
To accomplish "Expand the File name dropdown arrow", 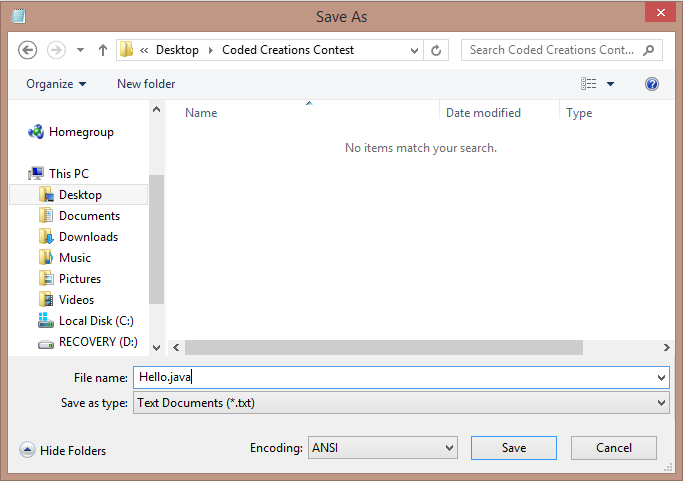I will point(661,378).
